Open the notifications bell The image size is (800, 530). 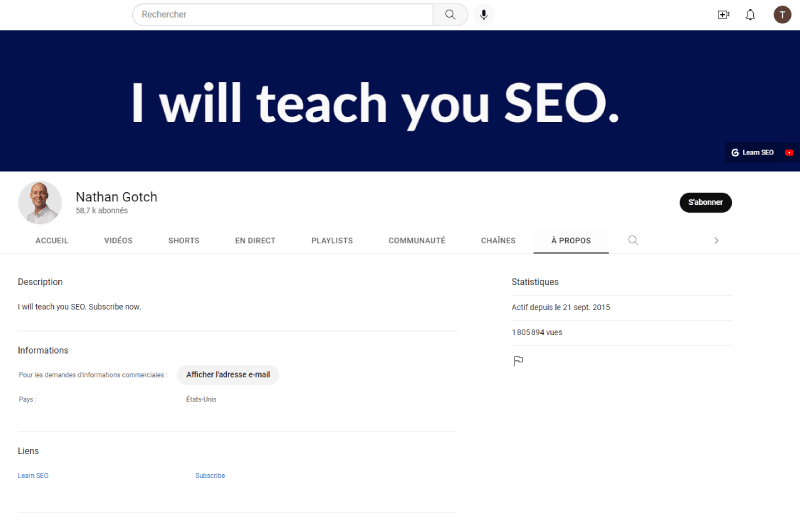[750, 15]
